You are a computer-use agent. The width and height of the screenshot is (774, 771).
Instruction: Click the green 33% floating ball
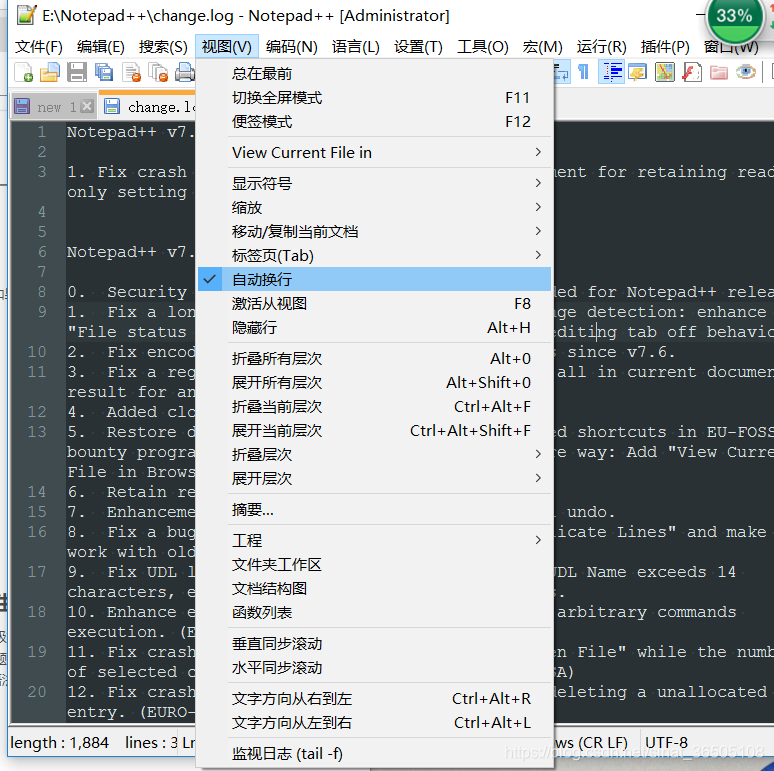click(x=734, y=18)
